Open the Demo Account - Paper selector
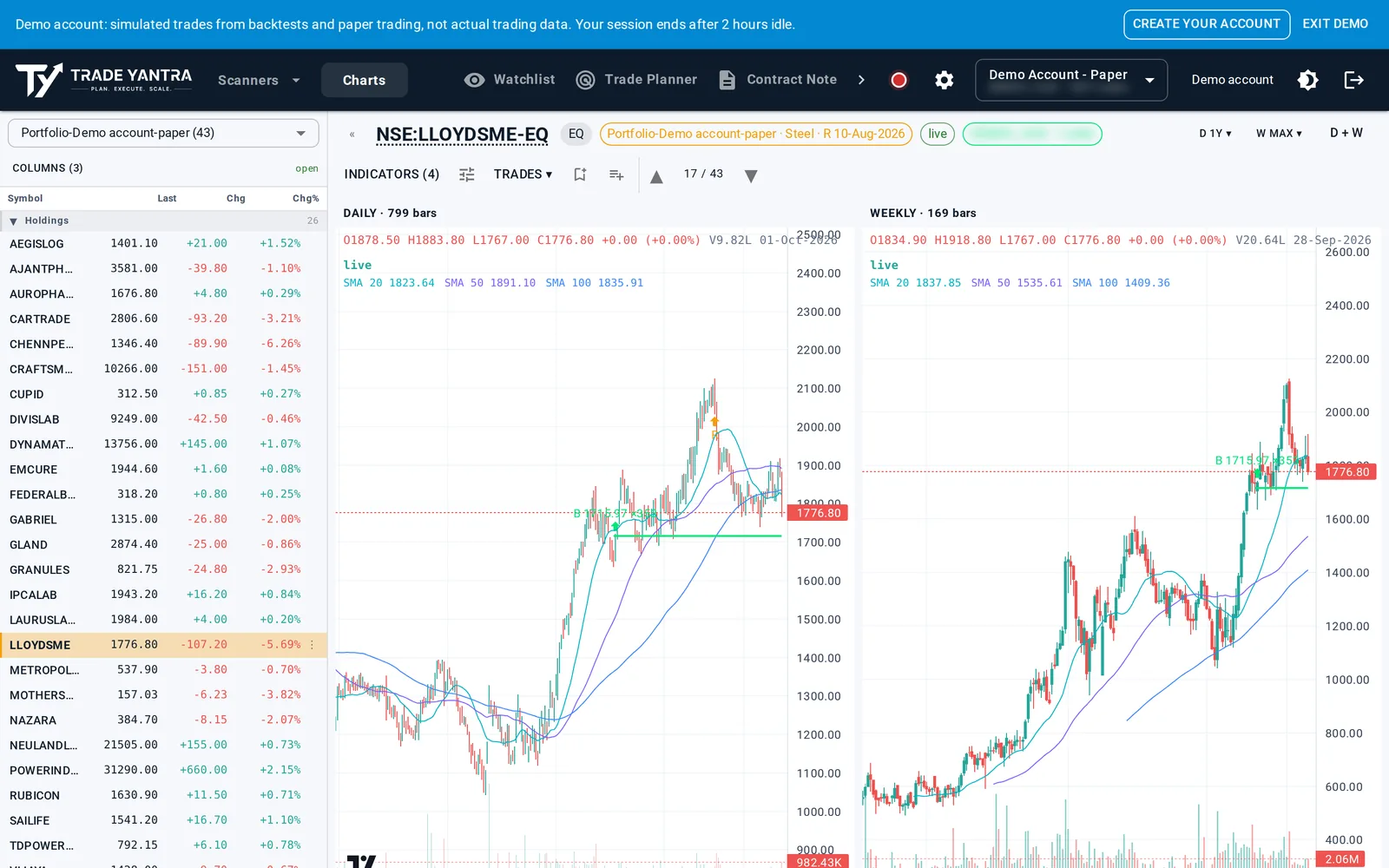Viewport: 1389px width, 868px height. point(1071,80)
